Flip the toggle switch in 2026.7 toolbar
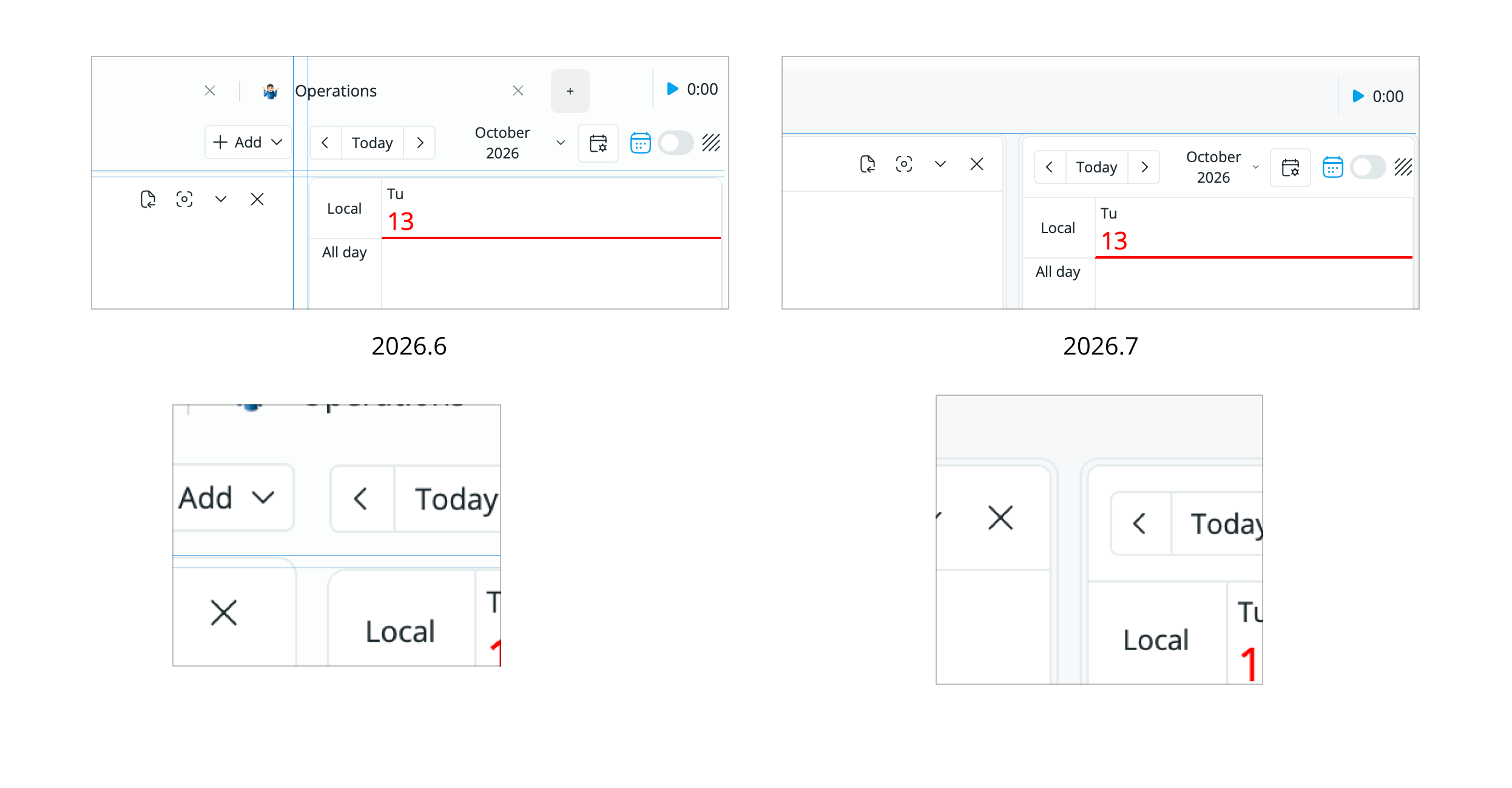Screen dimensions: 1512x788 (1368, 168)
